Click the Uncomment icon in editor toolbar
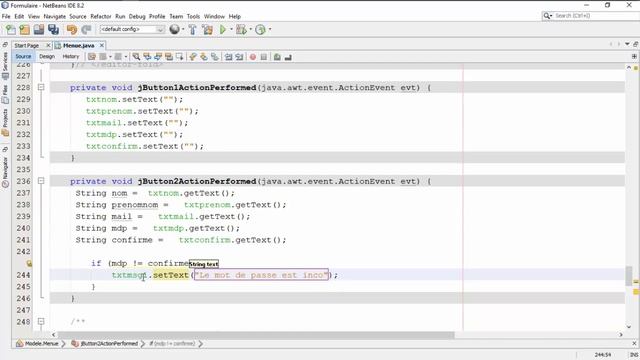The height and width of the screenshot is (360, 640). click(288, 57)
